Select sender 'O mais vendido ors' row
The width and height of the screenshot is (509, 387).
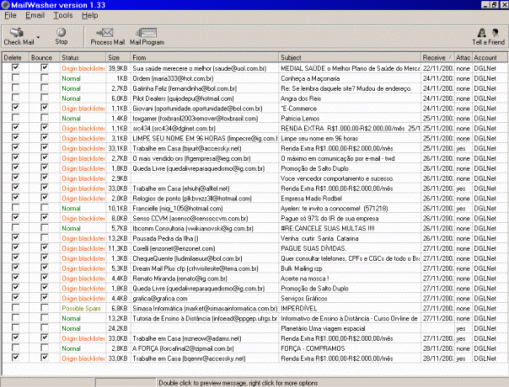192,158
